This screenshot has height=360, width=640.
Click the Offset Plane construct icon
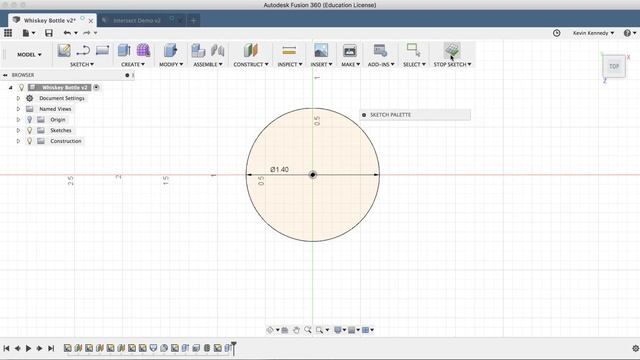(x=251, y=51)
